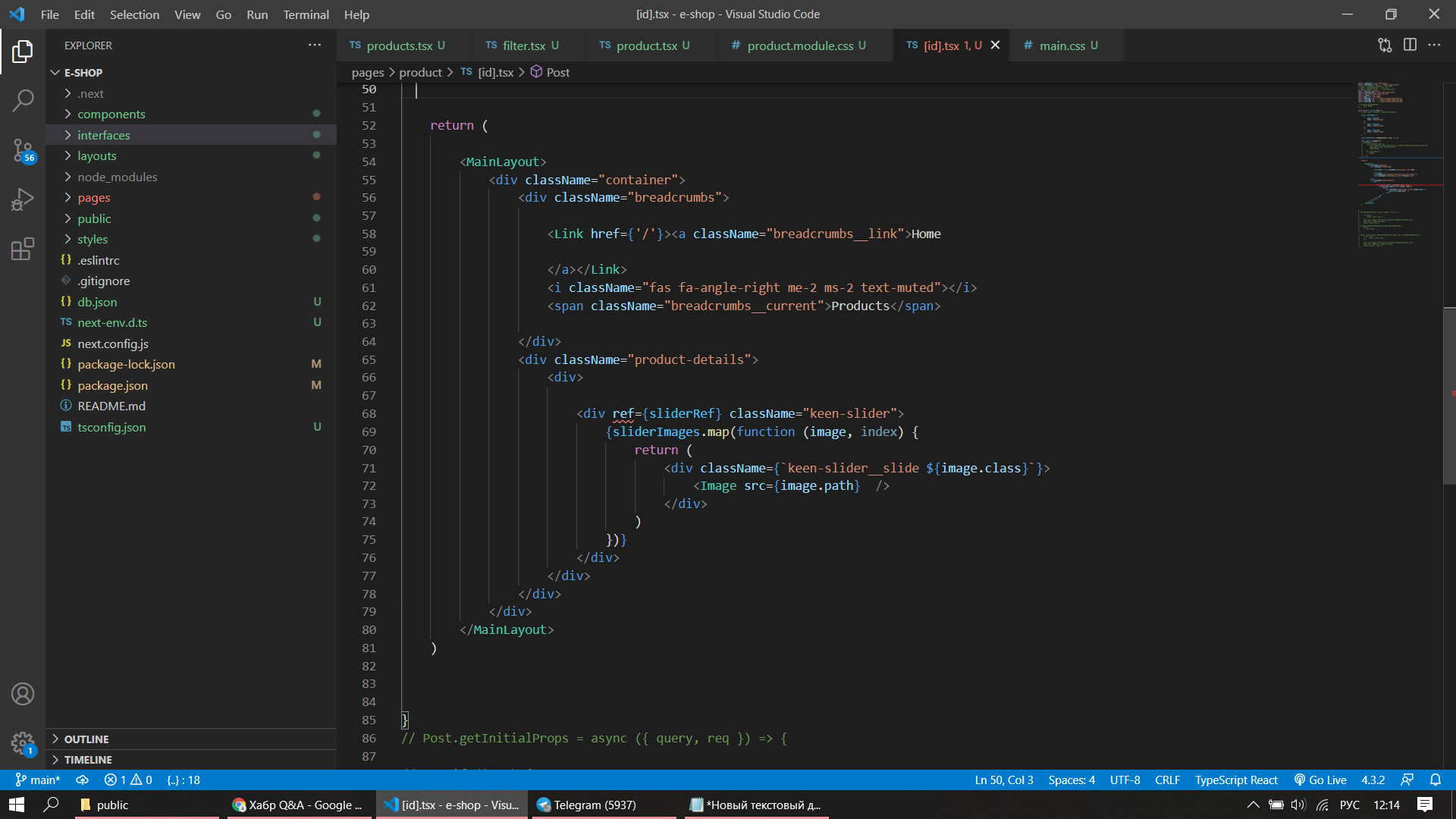This screenshot has width=1456, height=819.
Task: Open notifications bell in status bar
Action: (1436, 780)
